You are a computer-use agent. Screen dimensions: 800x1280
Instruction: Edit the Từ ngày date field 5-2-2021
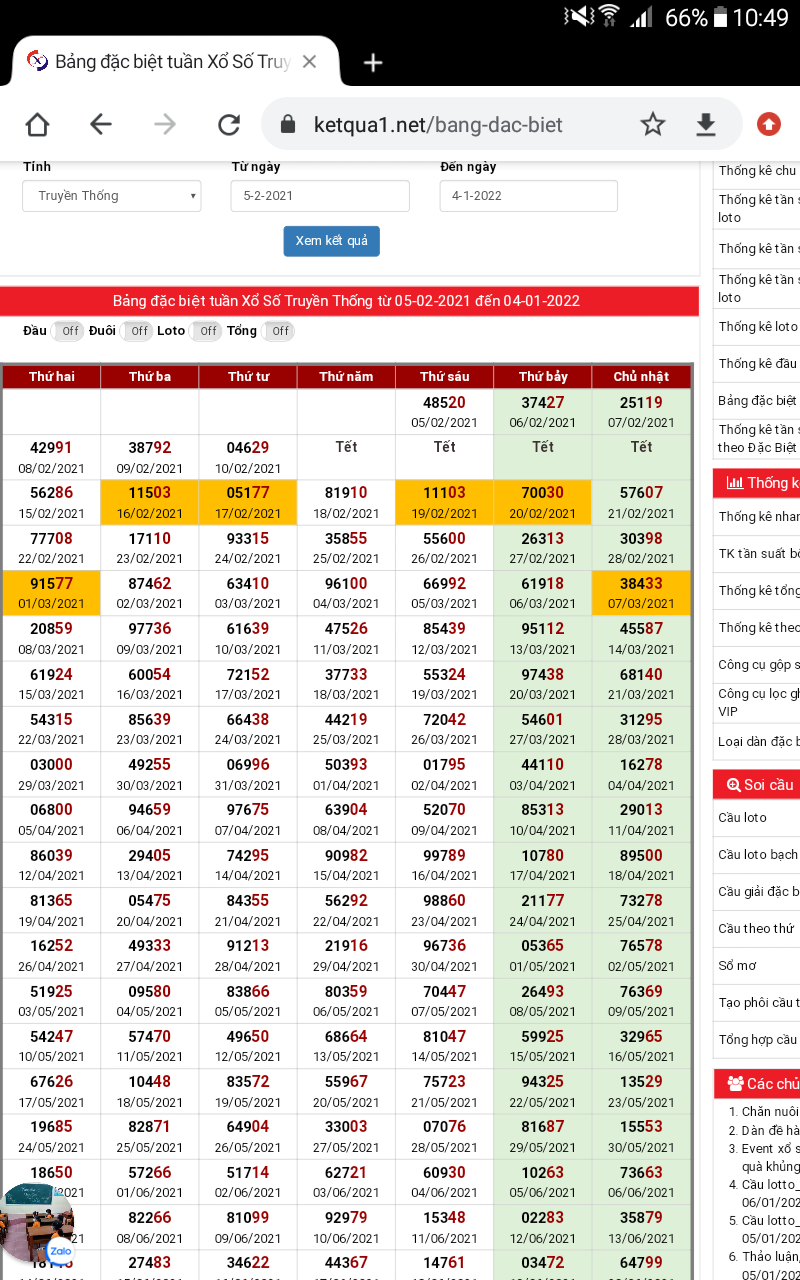320,196
